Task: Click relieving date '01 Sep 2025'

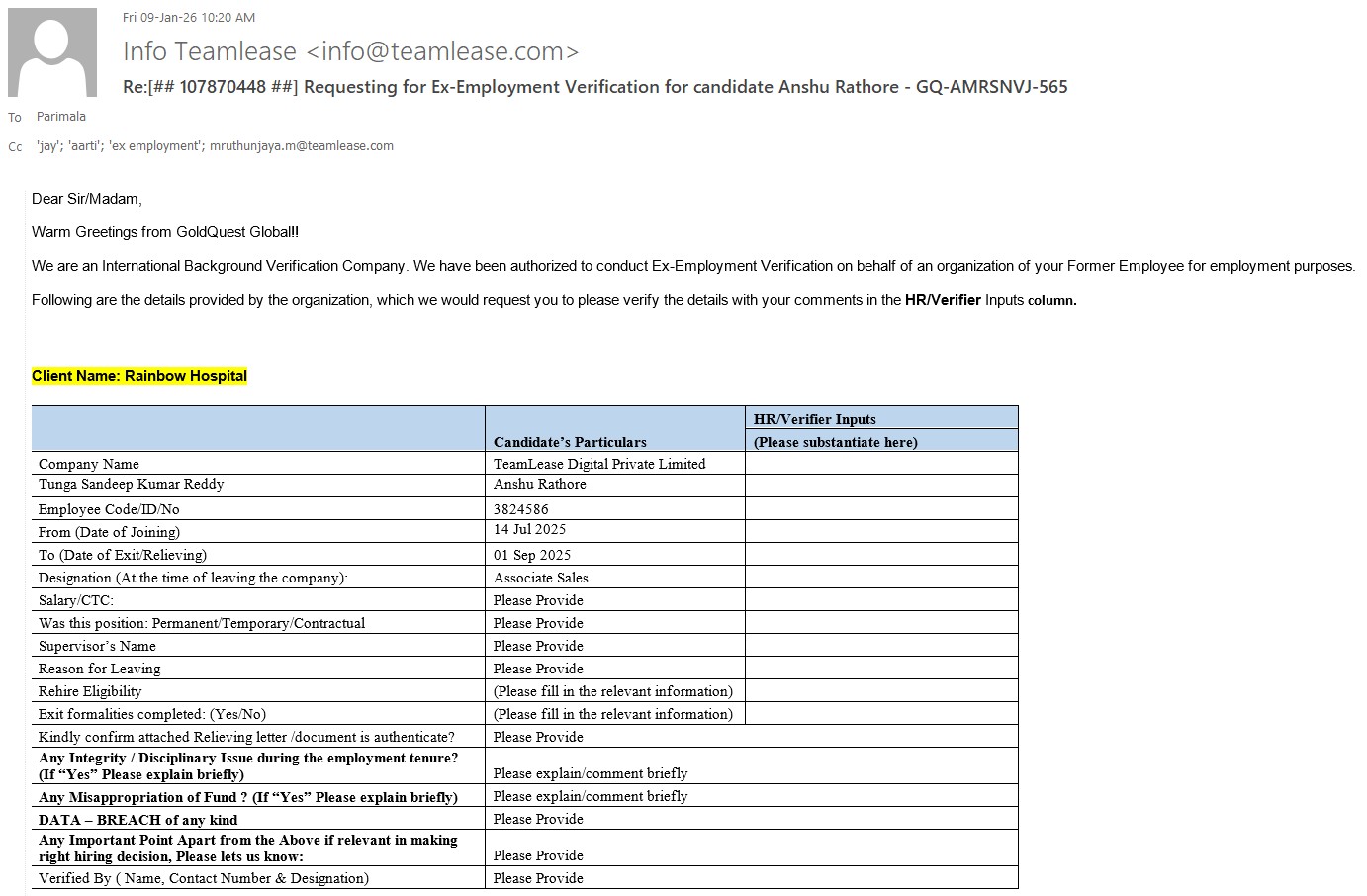Action: click(532, 555)
